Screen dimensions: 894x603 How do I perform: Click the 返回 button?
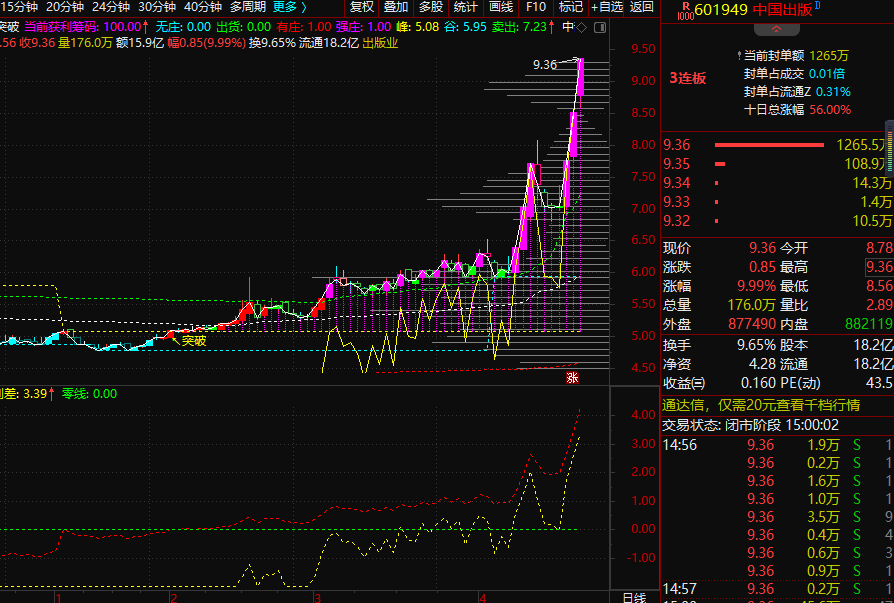click(x=642, y=7)
